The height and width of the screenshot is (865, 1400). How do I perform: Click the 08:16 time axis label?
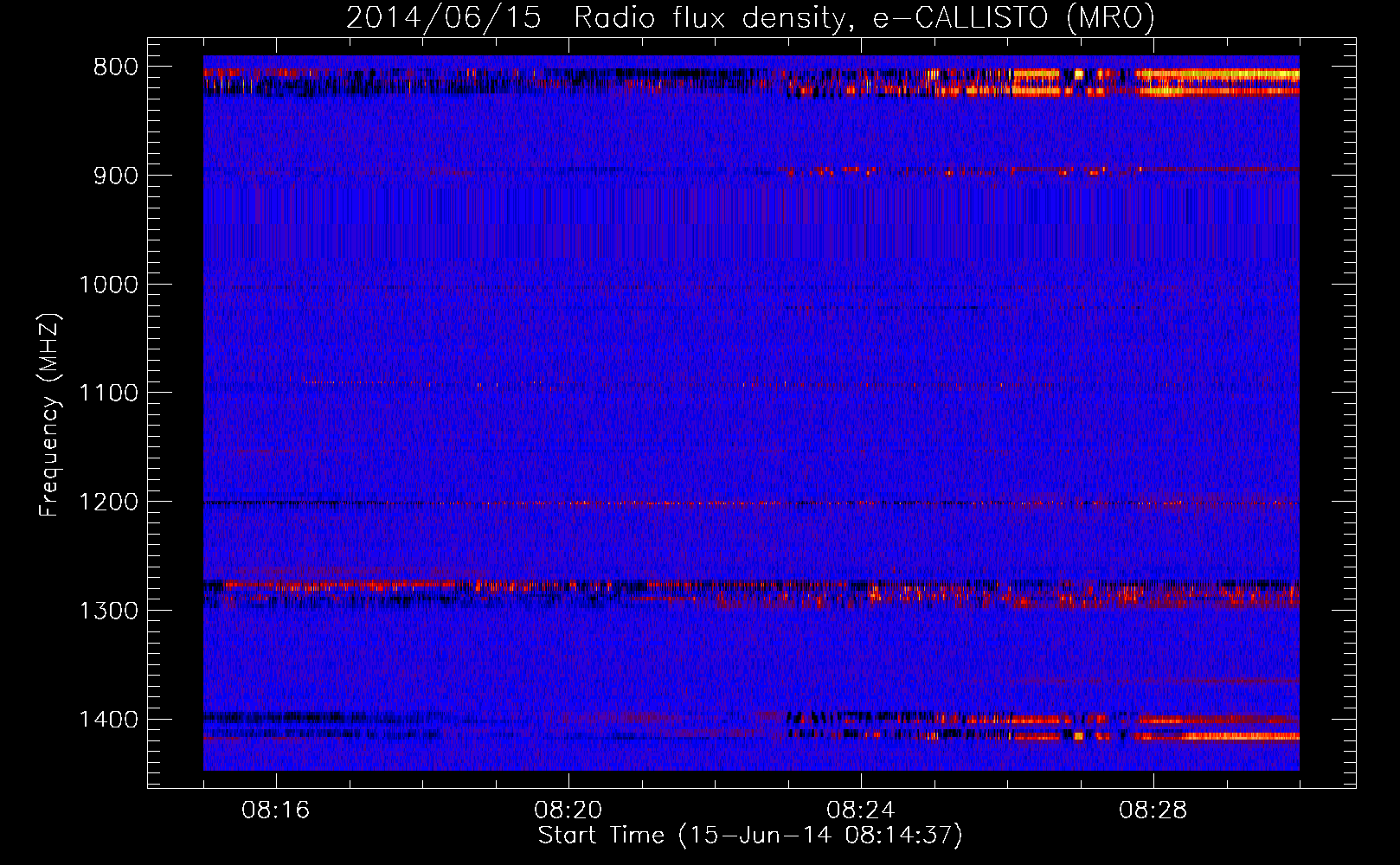click(276, 811)
